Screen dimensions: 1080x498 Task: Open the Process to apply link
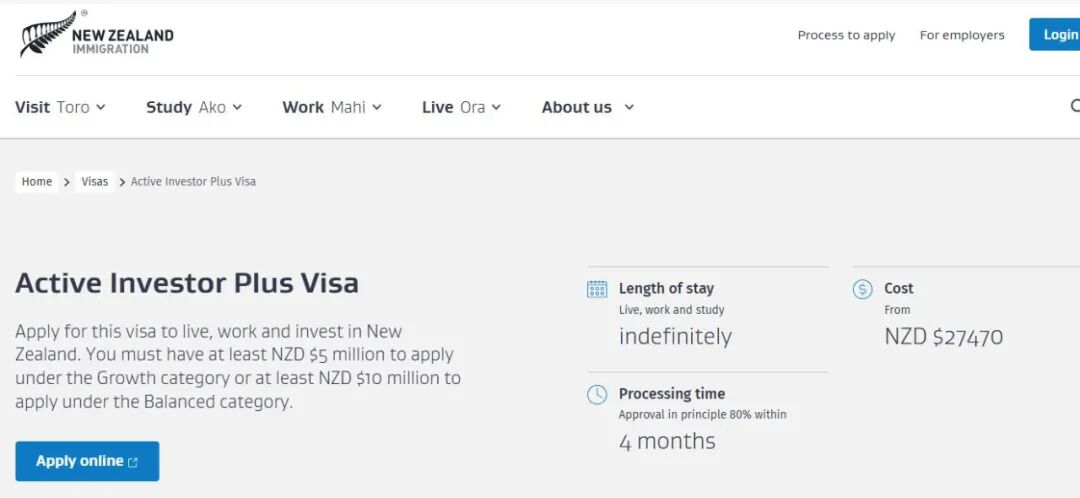click(846, 35)
